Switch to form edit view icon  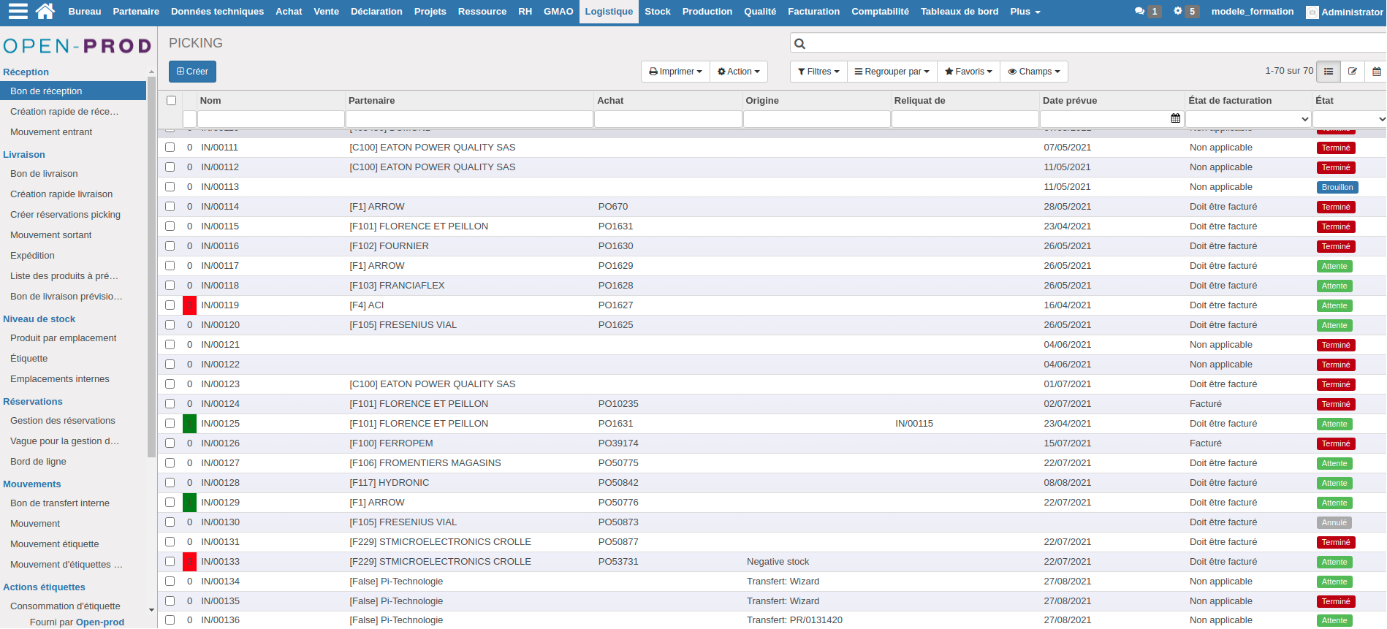pos(1352,71)
